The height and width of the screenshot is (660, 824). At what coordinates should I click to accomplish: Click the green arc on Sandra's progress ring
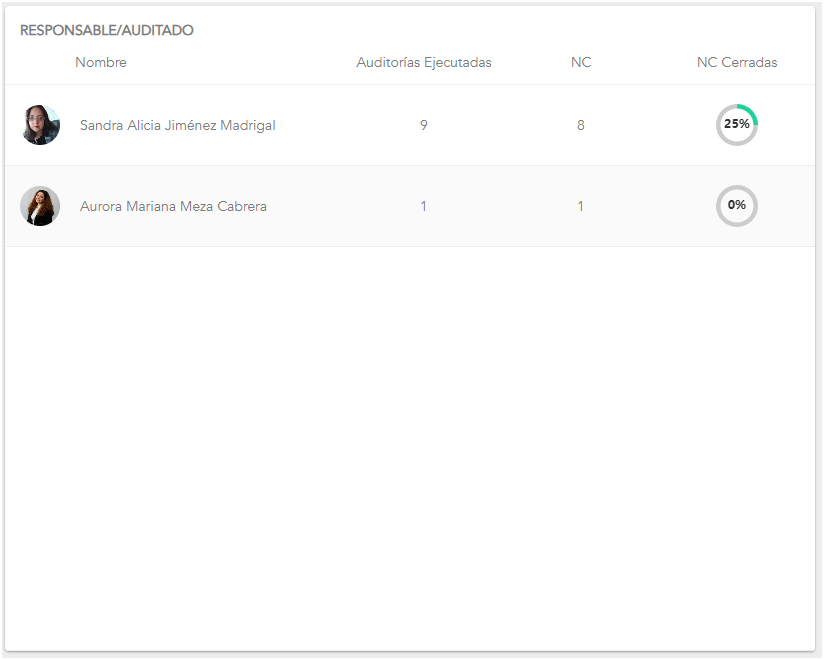[x=752, y=113]
